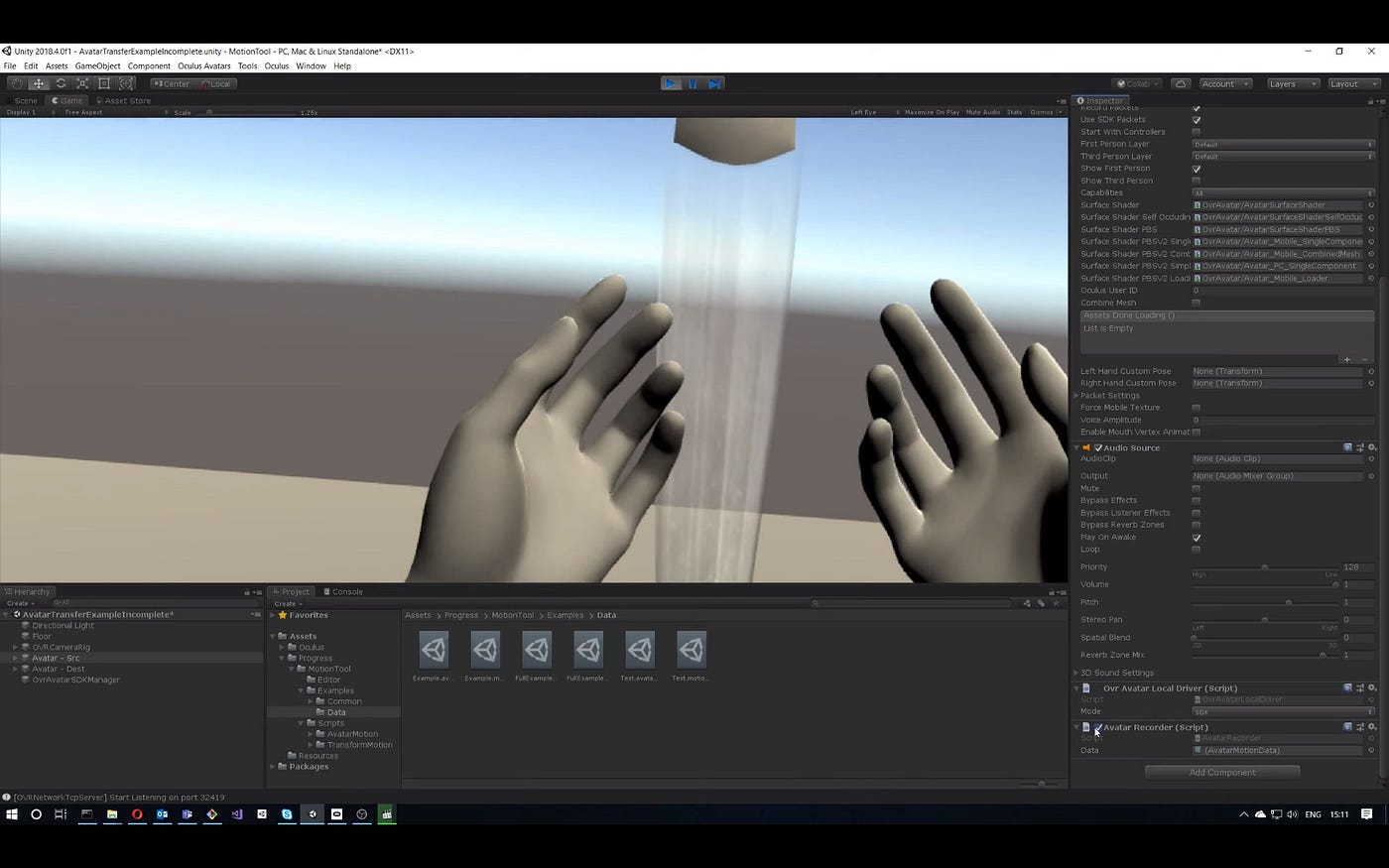Disable Show First Person
Viewport: 1389px width, 868px height.
[x=1197, y=169]
